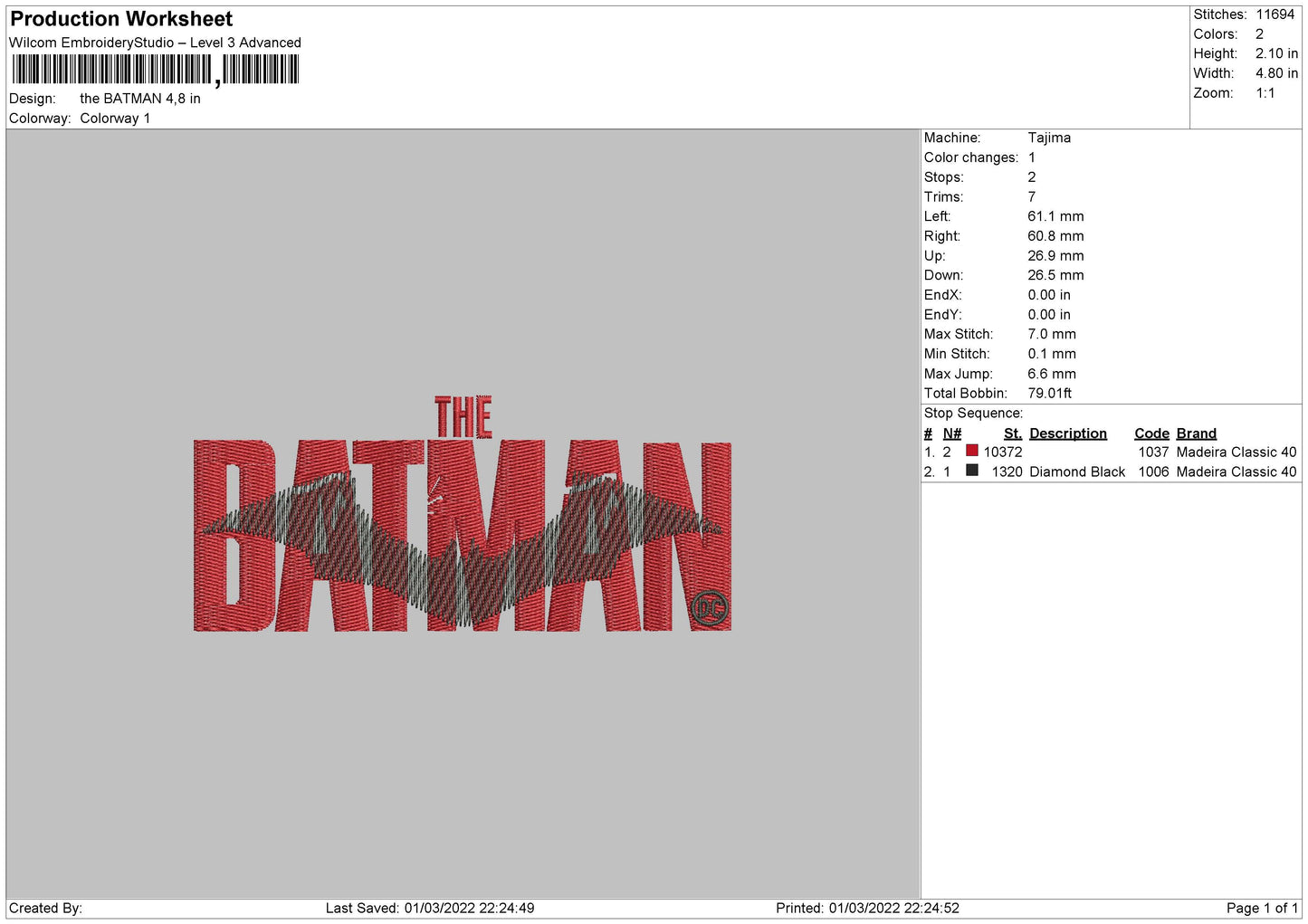Click the Brand column header
Image resolution: width=1308 pixels, height=924 pixels.
coord(1196,433)
